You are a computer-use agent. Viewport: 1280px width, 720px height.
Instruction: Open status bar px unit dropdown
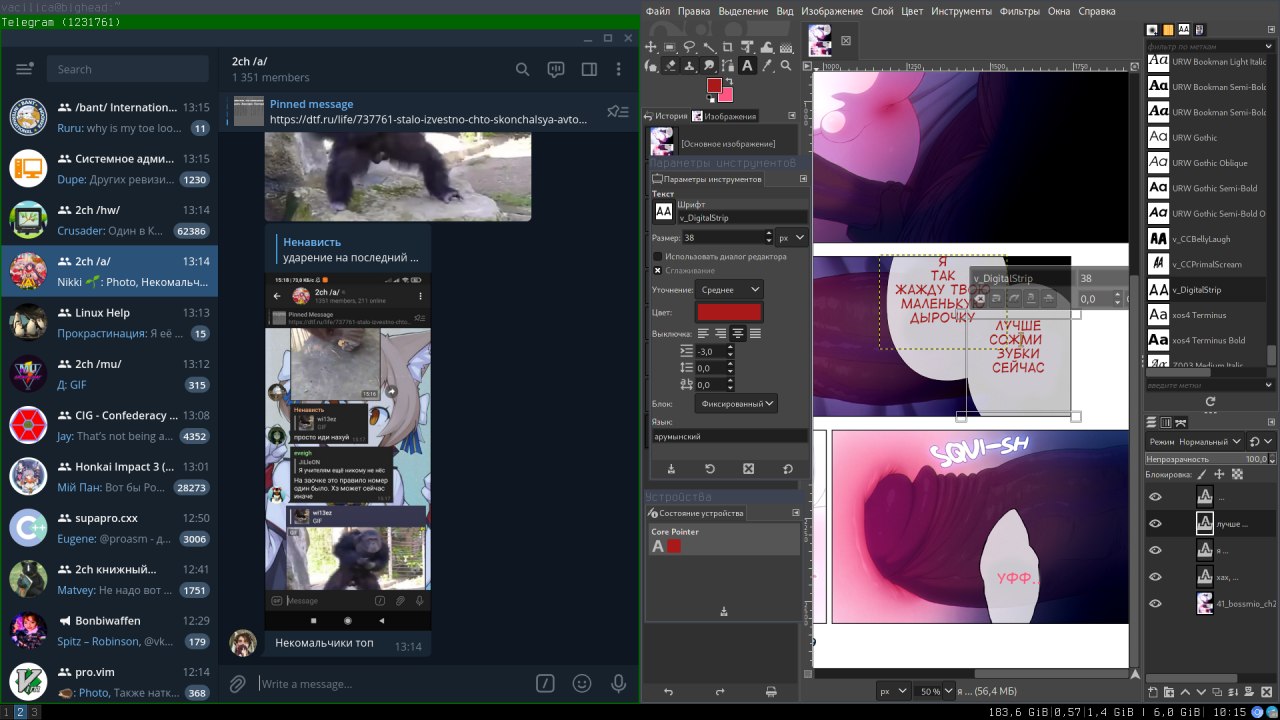click(893, 691)
